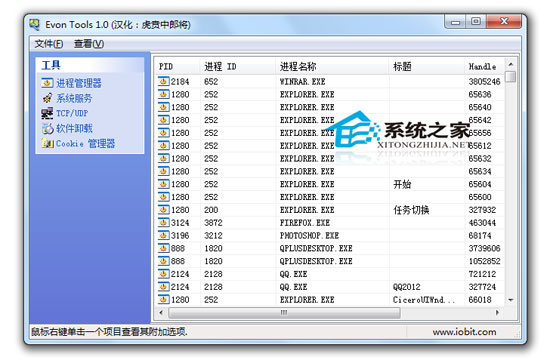
Task: Click icon of the 任务切换 titled row
Action: (x=163, y=210)
